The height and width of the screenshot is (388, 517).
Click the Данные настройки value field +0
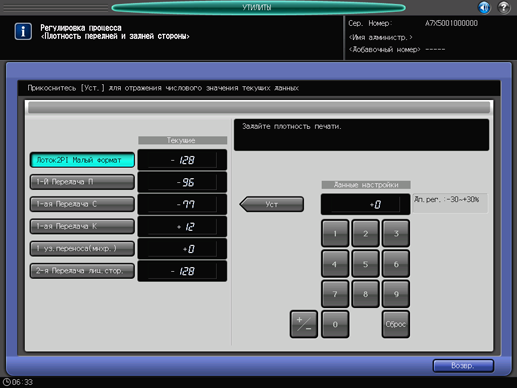365,204
